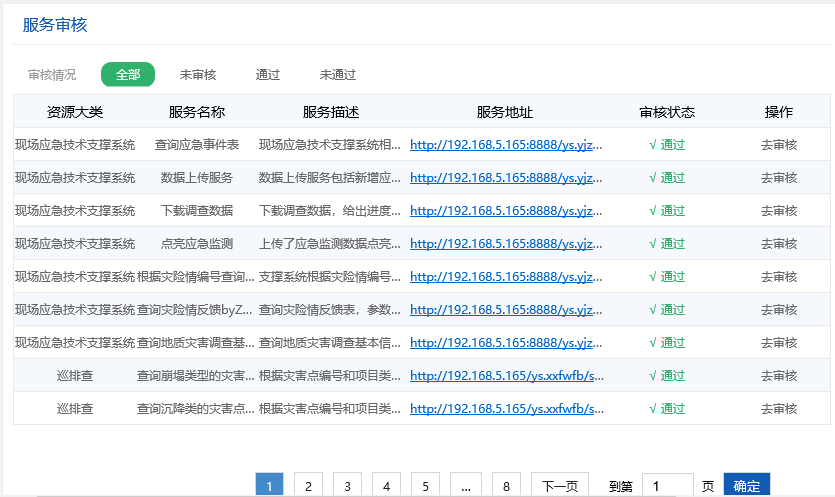Open service URL for 查询崩塌类型 row

pos(506,376)
